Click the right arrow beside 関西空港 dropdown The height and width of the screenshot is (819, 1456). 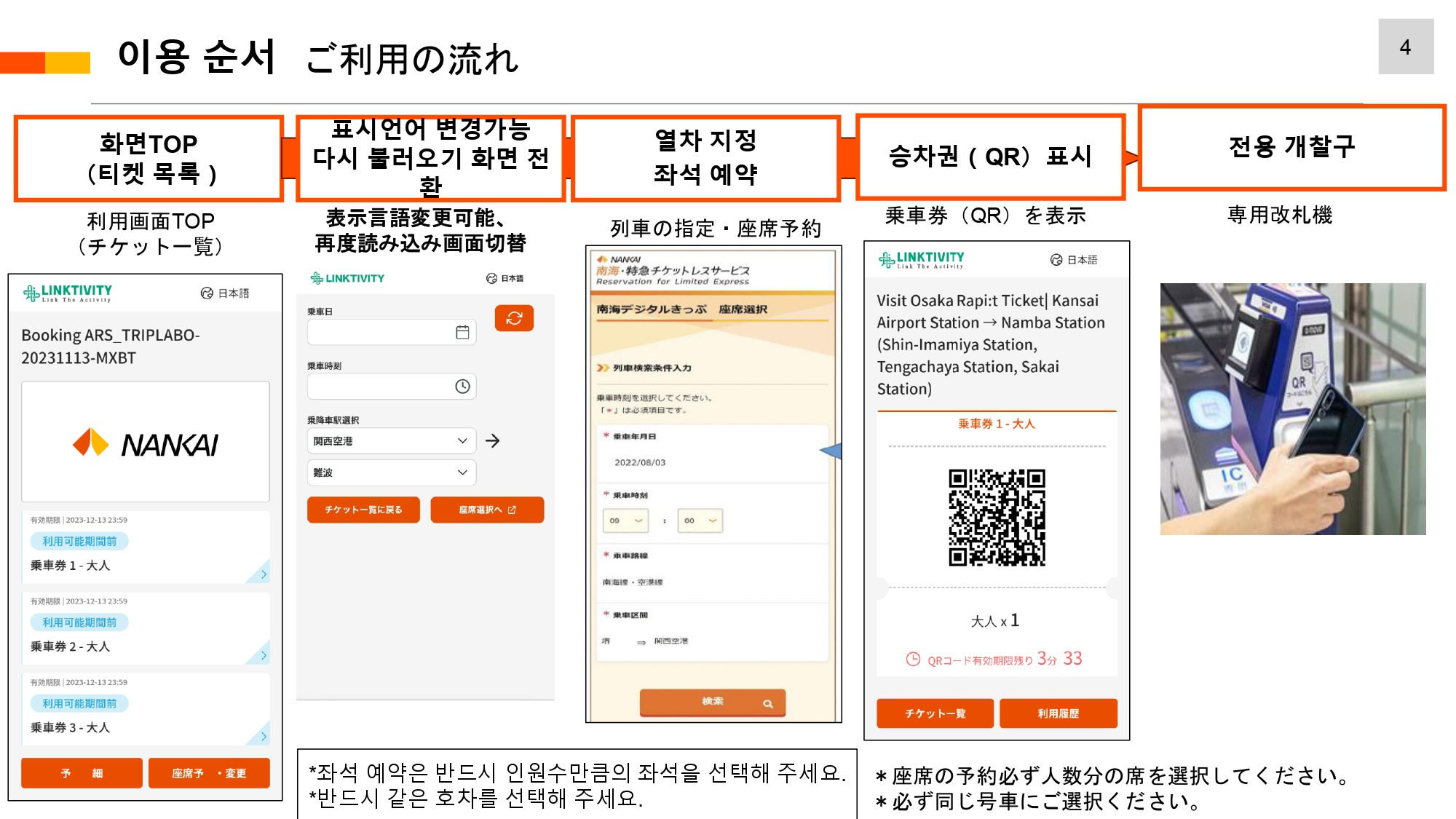tap(493, 441)
